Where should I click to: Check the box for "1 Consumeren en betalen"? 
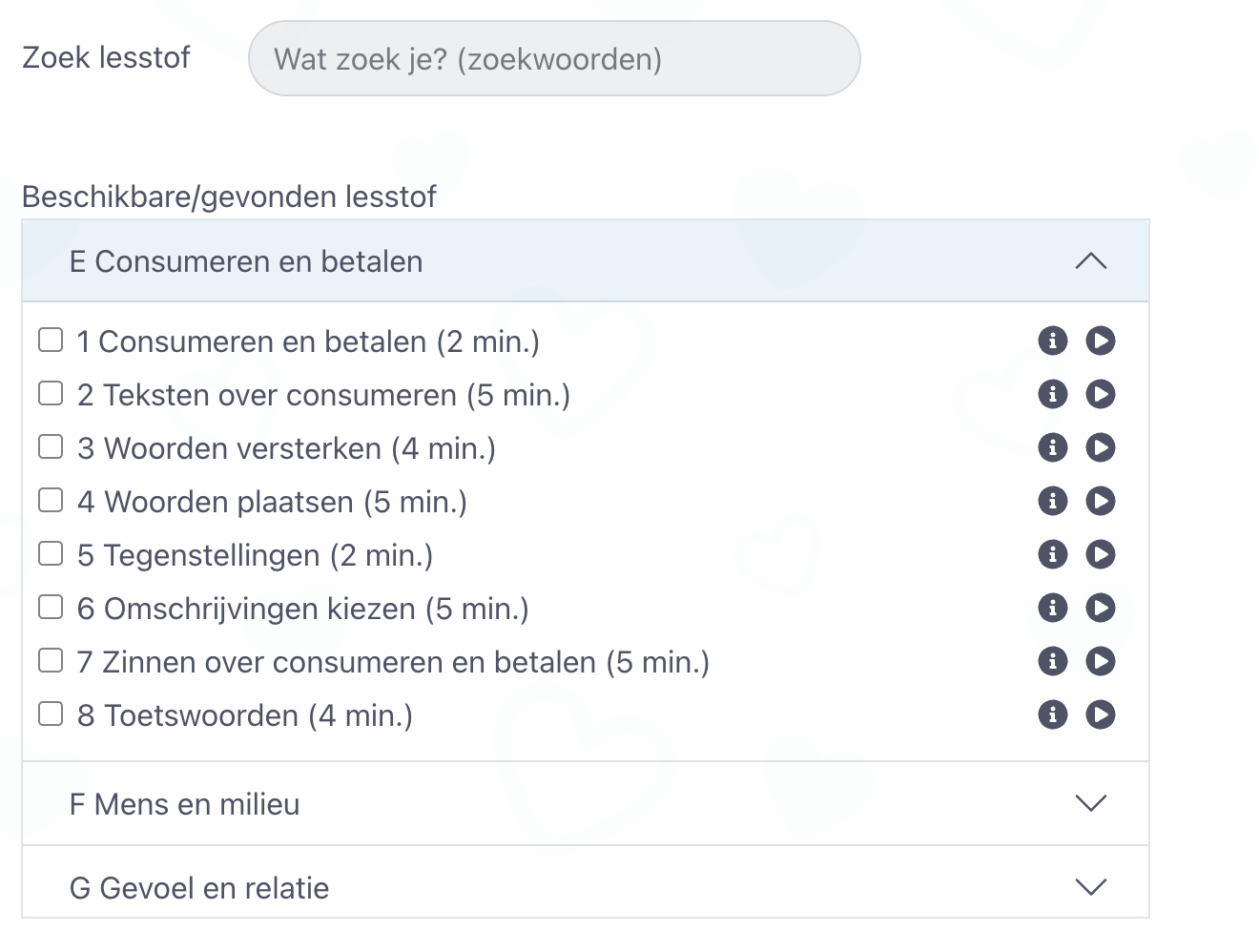(x=50, y=339)
